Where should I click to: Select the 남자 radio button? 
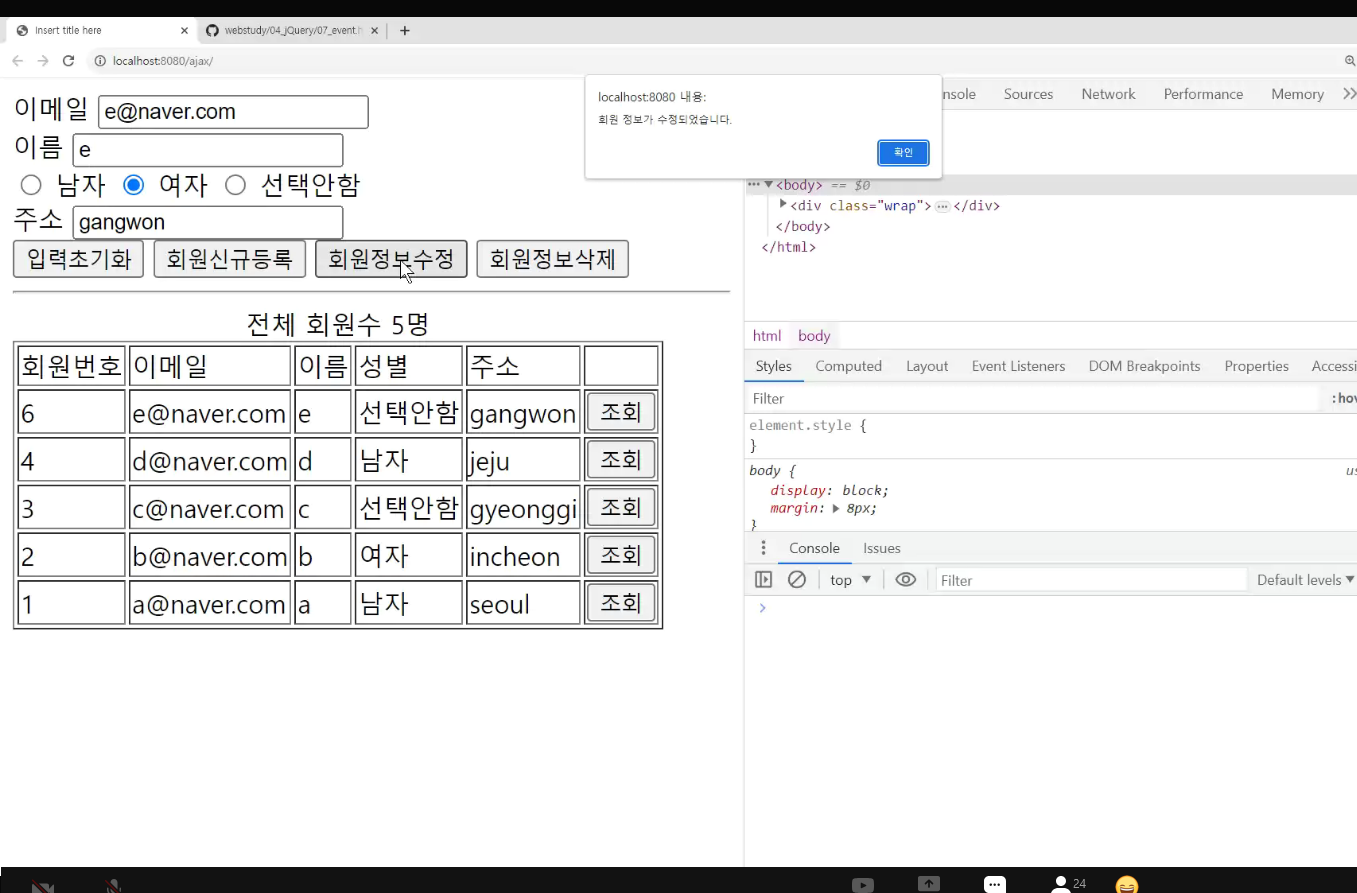[31, 185]
